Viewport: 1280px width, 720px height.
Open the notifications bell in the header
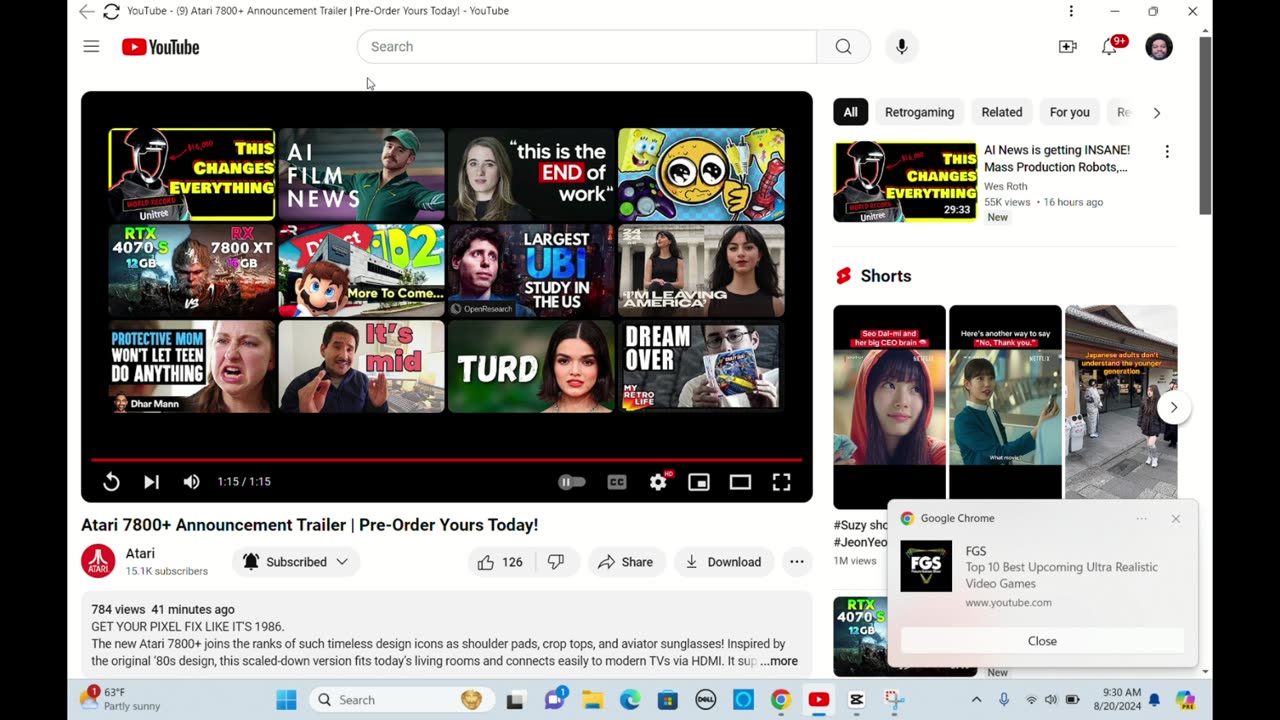[x=1109, y=47]
